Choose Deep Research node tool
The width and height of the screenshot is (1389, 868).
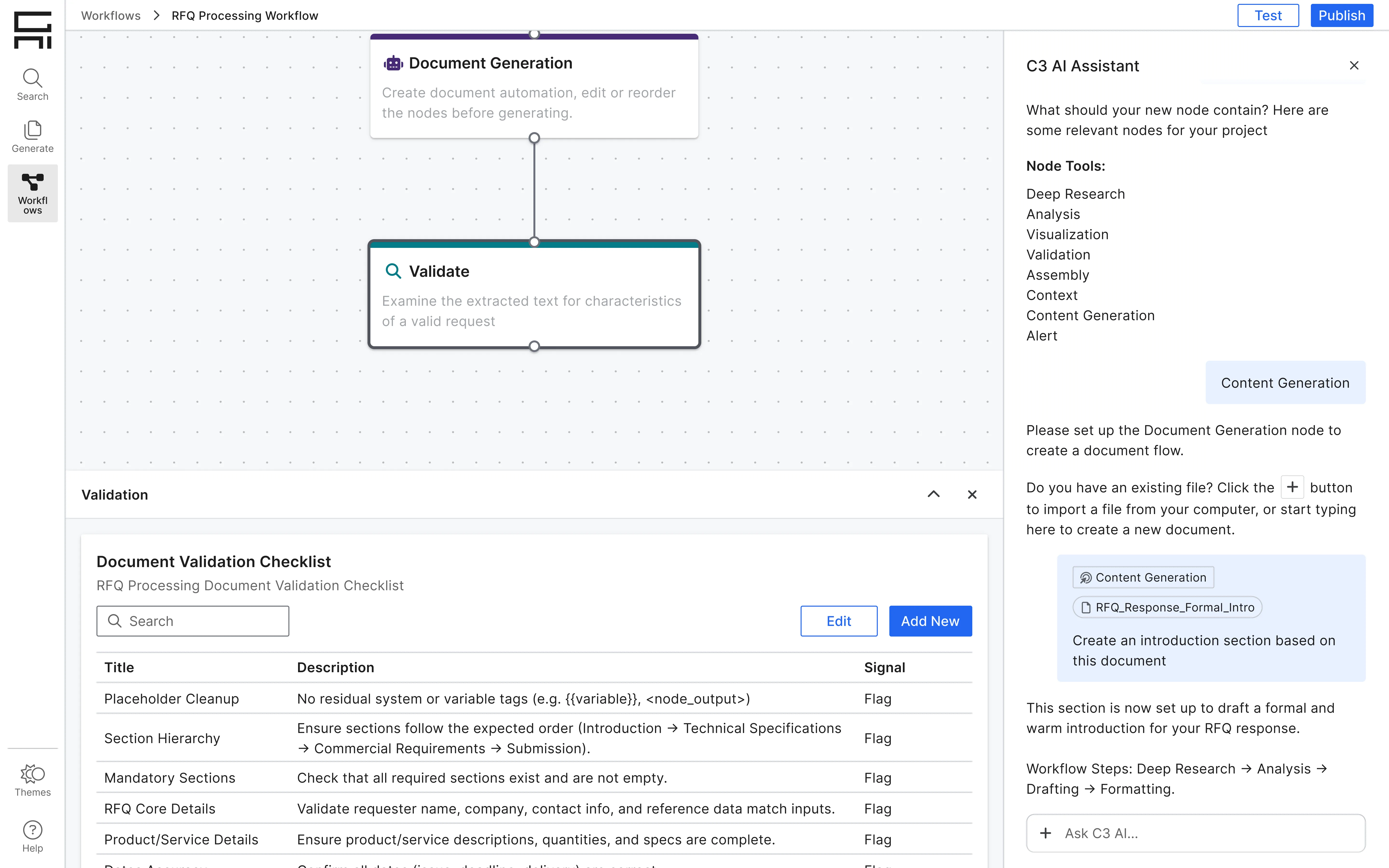click(x=1075, y=194)
